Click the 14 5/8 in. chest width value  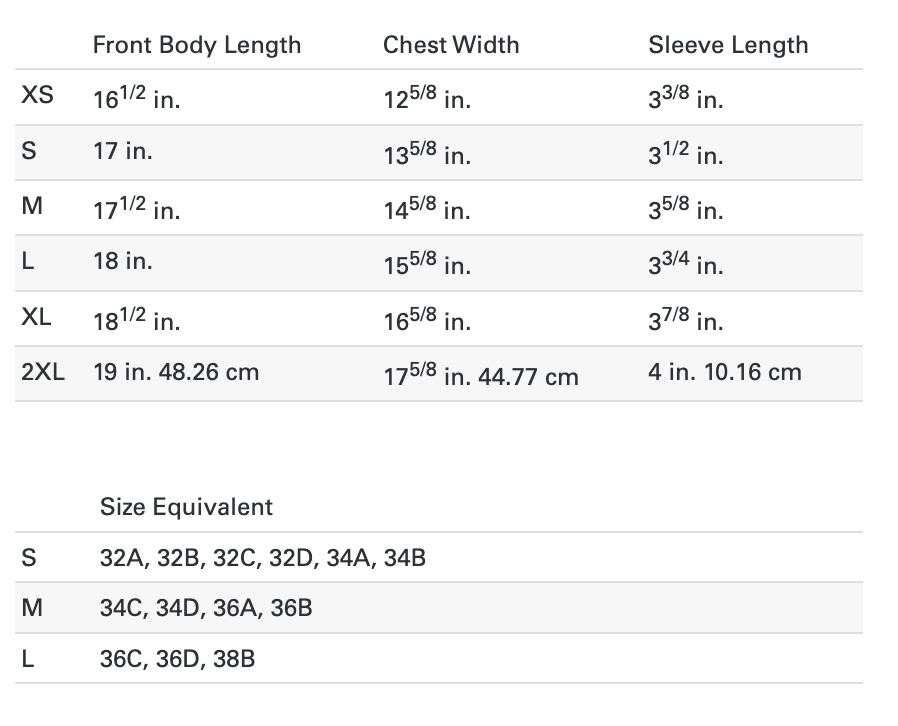pos(427,211)
